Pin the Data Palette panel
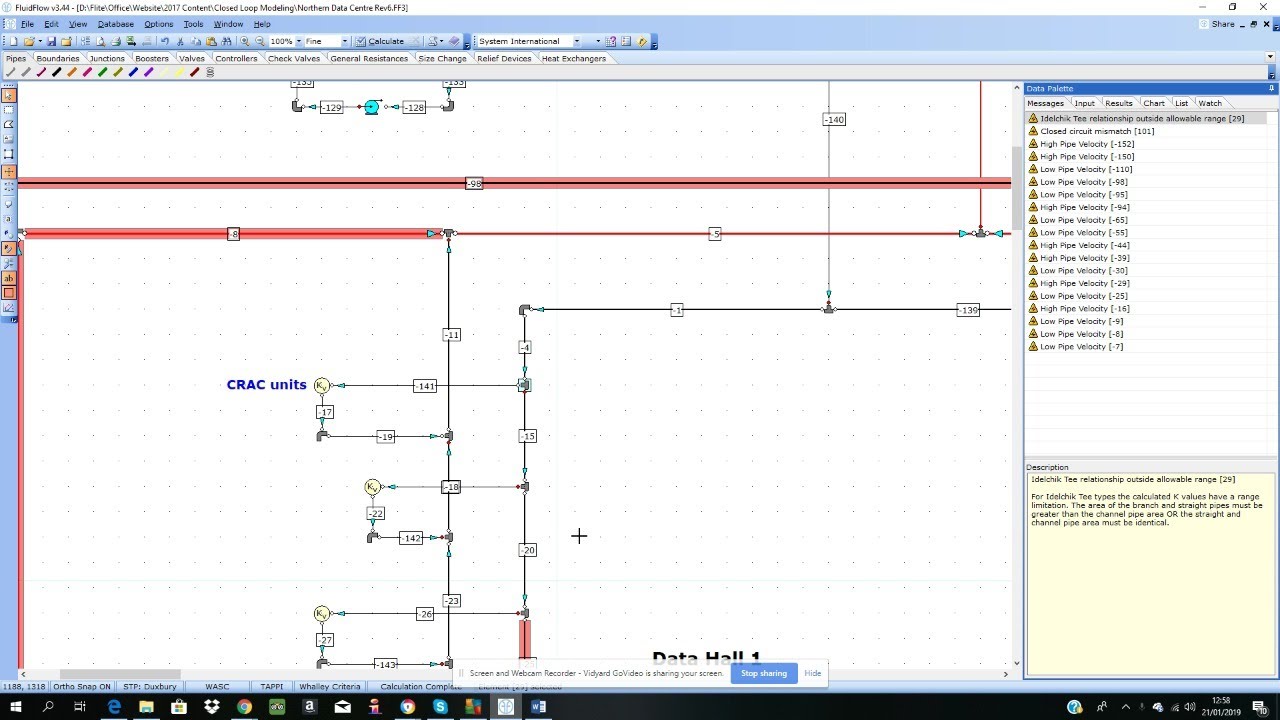 coord(1271,88)
